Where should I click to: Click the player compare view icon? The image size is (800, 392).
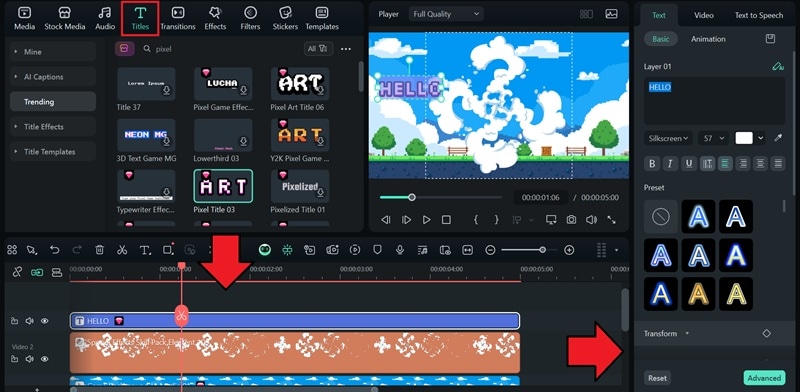click(586, 14)
